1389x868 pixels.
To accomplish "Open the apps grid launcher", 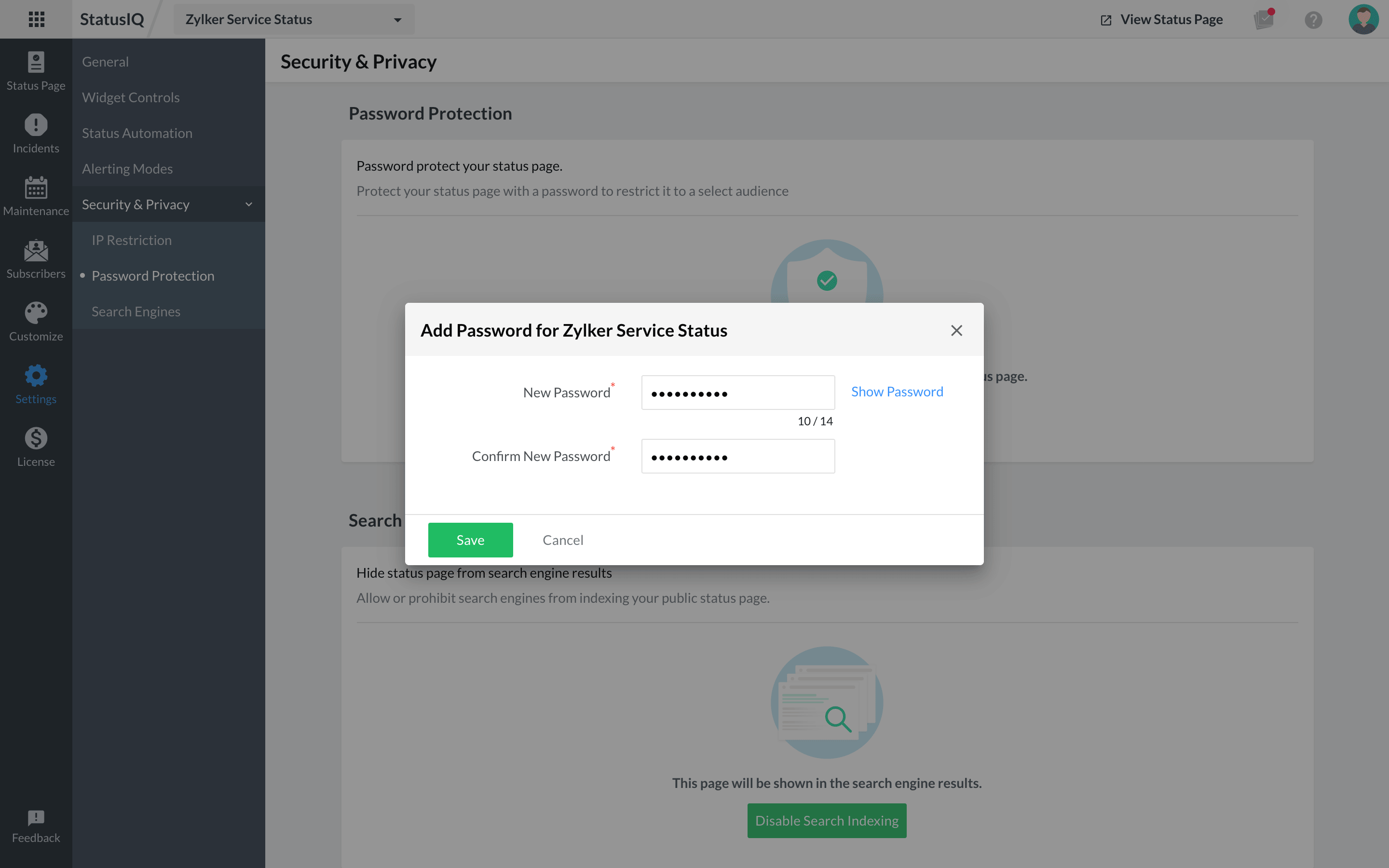I will (x=36, y=19).
